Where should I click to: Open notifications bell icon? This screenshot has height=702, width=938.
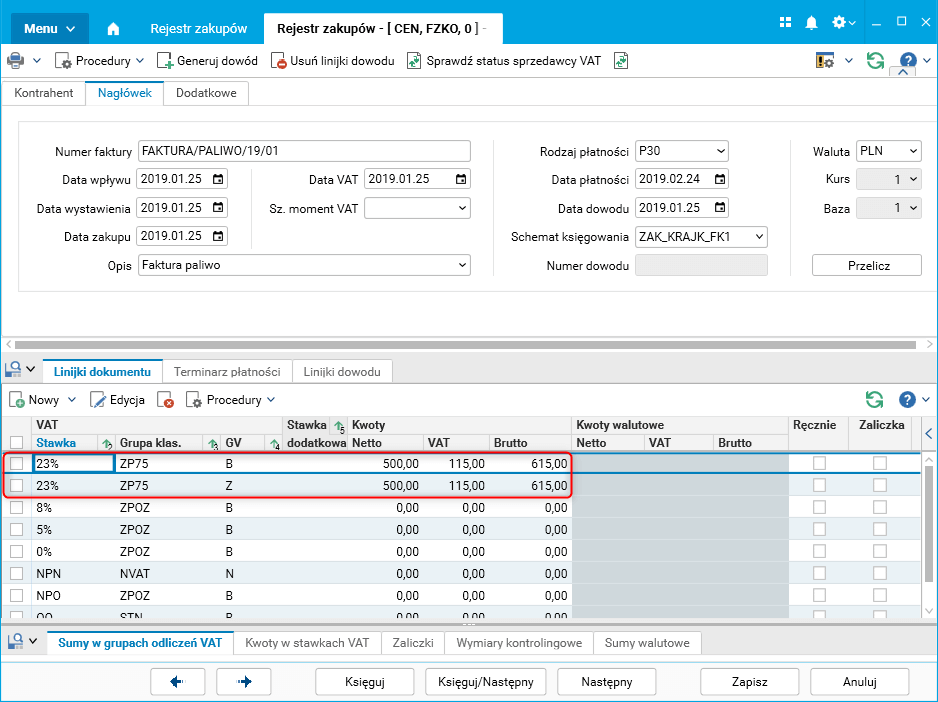point(812,22)
